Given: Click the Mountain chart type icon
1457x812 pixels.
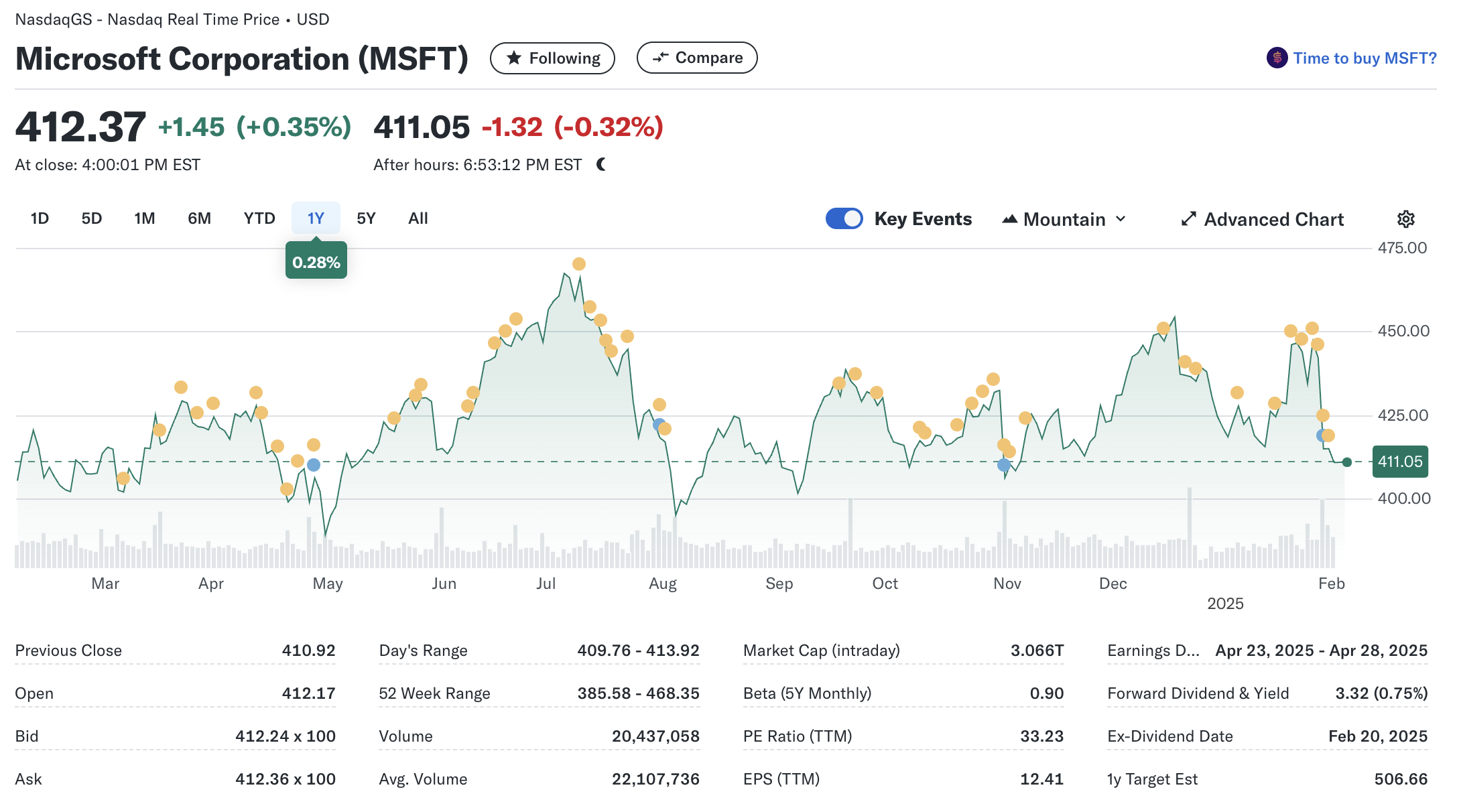Looking at the screenshot, I should click(1009, 219).
